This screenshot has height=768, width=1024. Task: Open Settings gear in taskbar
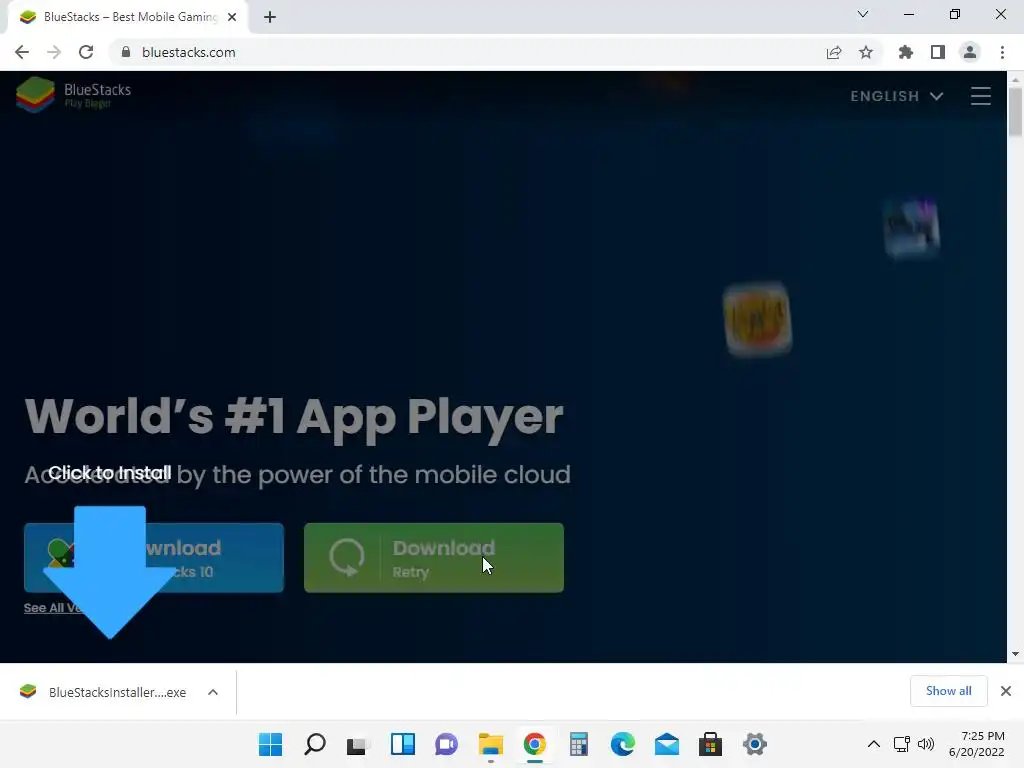(754, 744)
